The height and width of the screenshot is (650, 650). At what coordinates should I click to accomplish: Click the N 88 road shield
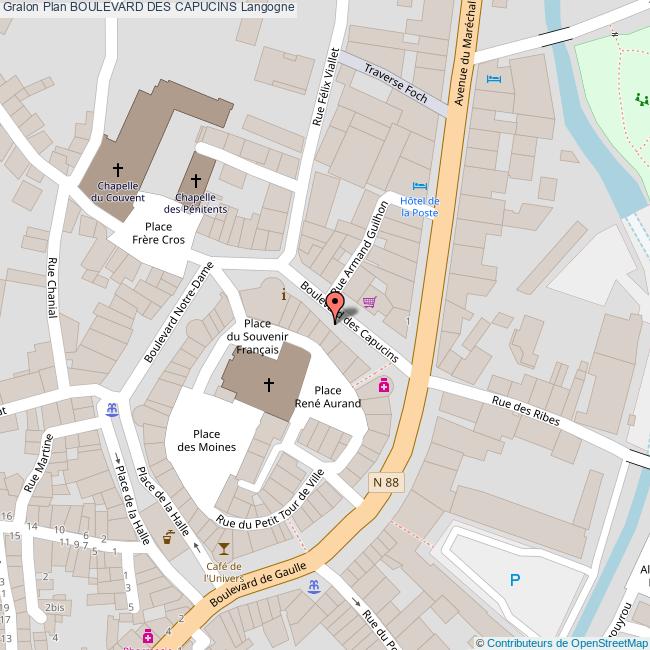point(386,482)
